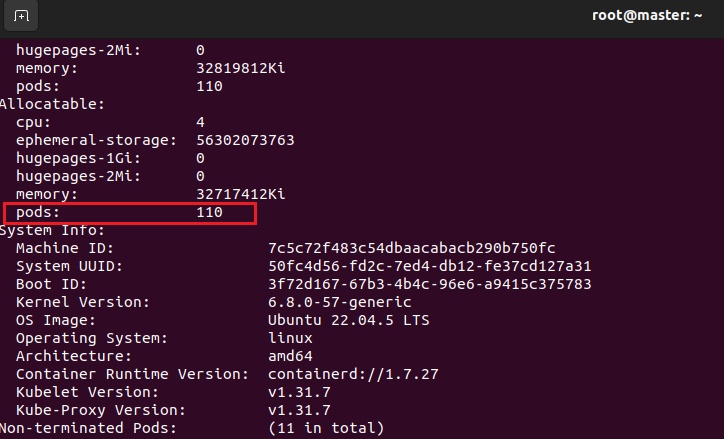Click the Kube-Proxy Version label
This screenshot has width=726, height=439.
pyautogui.click(x=101, y=410)
